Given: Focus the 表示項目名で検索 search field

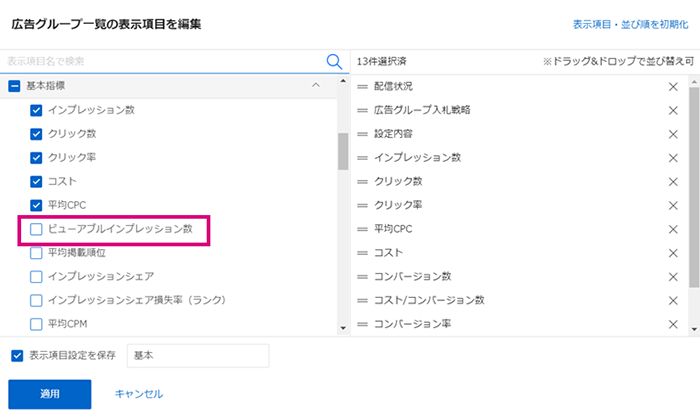Looking at the screenshot, I should [163, 61].
